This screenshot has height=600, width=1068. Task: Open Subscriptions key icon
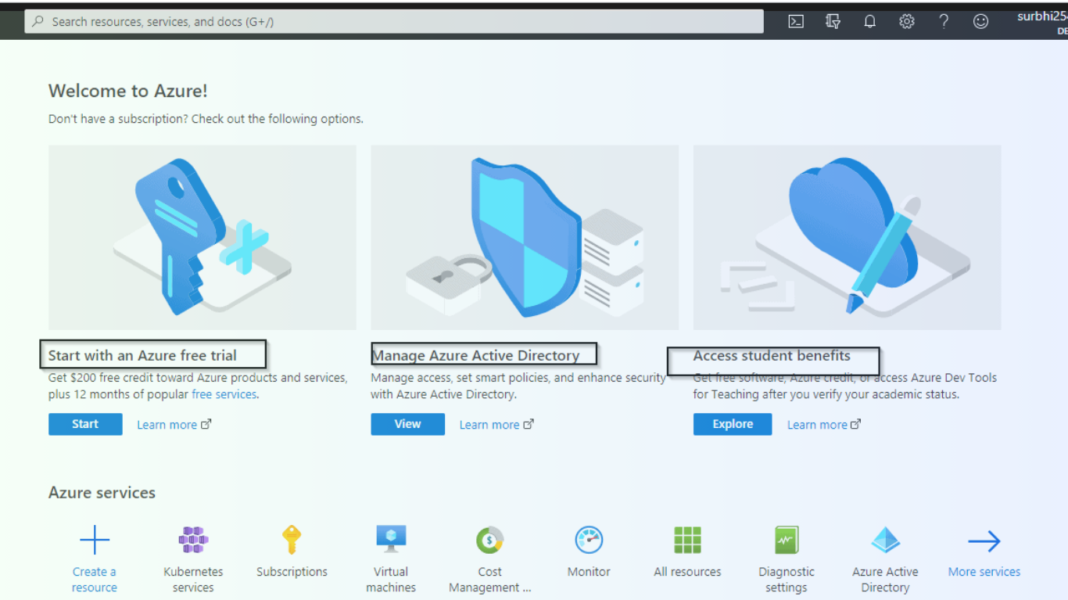tap(292, 540)
